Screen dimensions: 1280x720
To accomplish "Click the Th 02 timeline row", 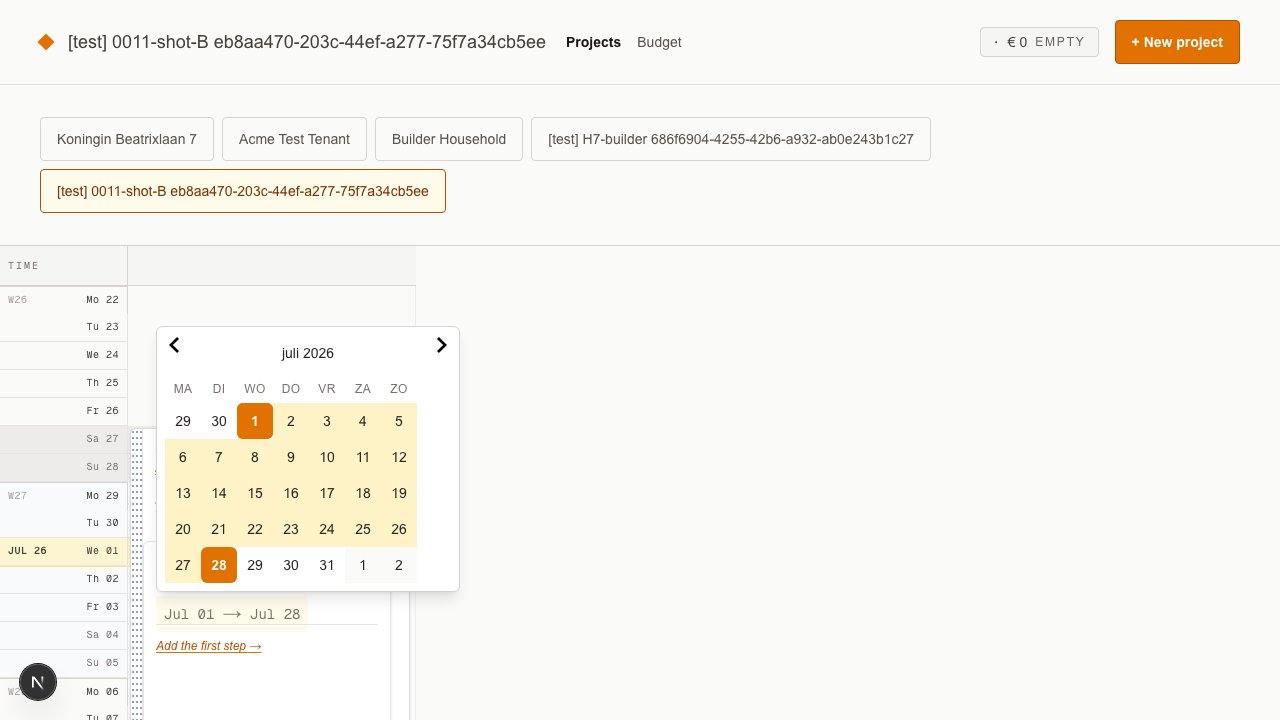I will pos(64,579).
